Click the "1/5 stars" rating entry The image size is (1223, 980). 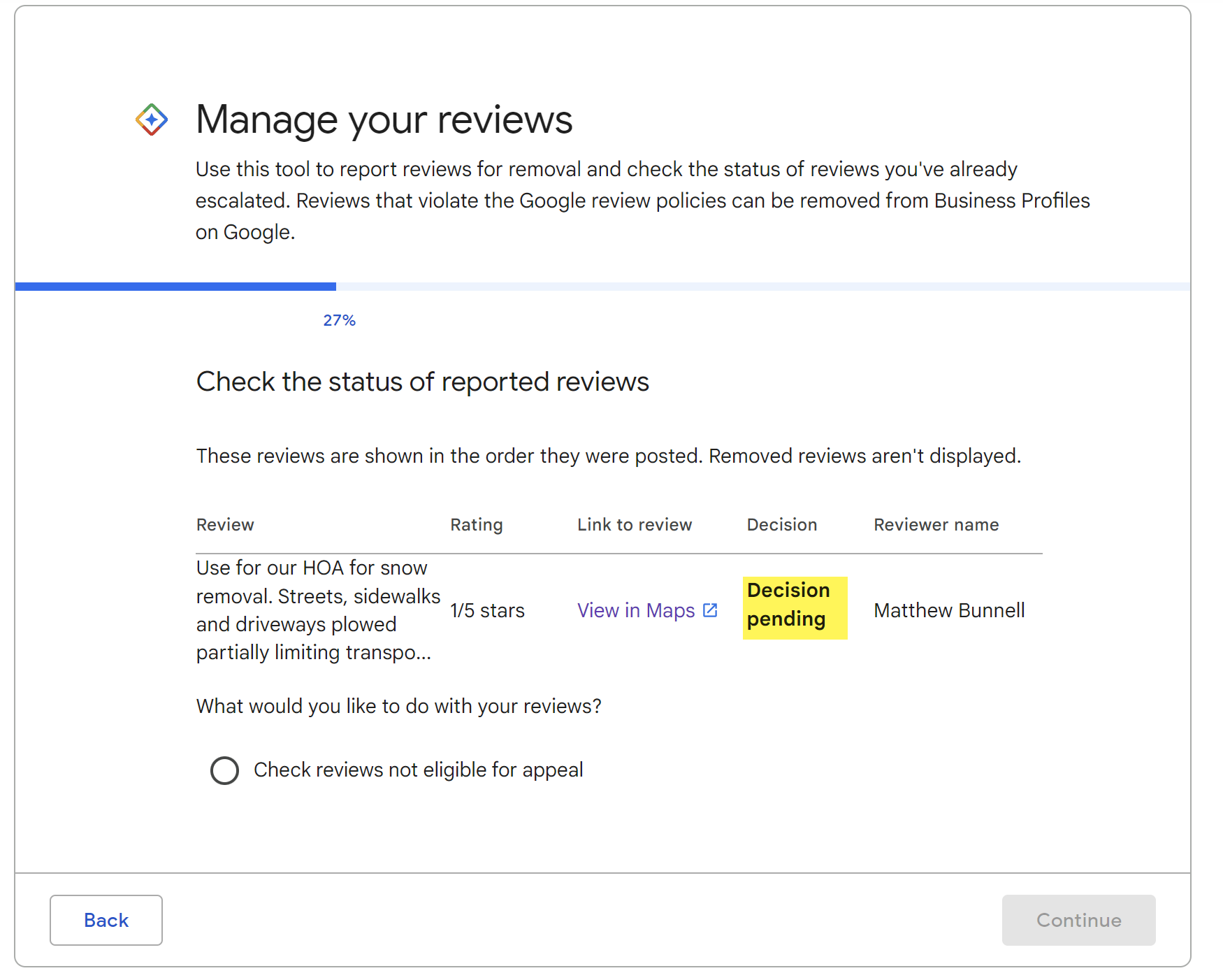click(x=487, y=610)
